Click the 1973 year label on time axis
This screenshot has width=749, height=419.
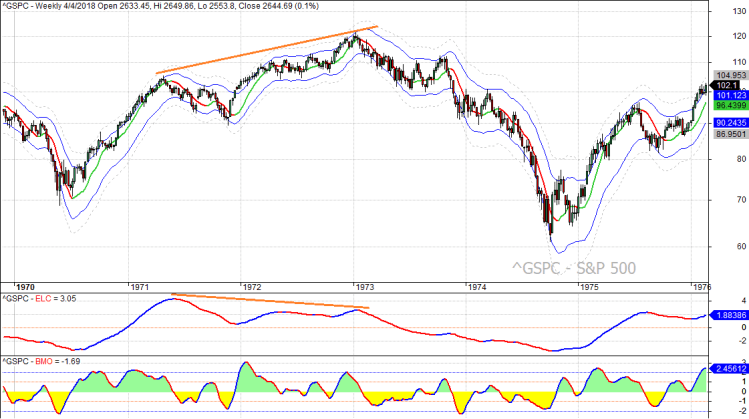[364, 287]
